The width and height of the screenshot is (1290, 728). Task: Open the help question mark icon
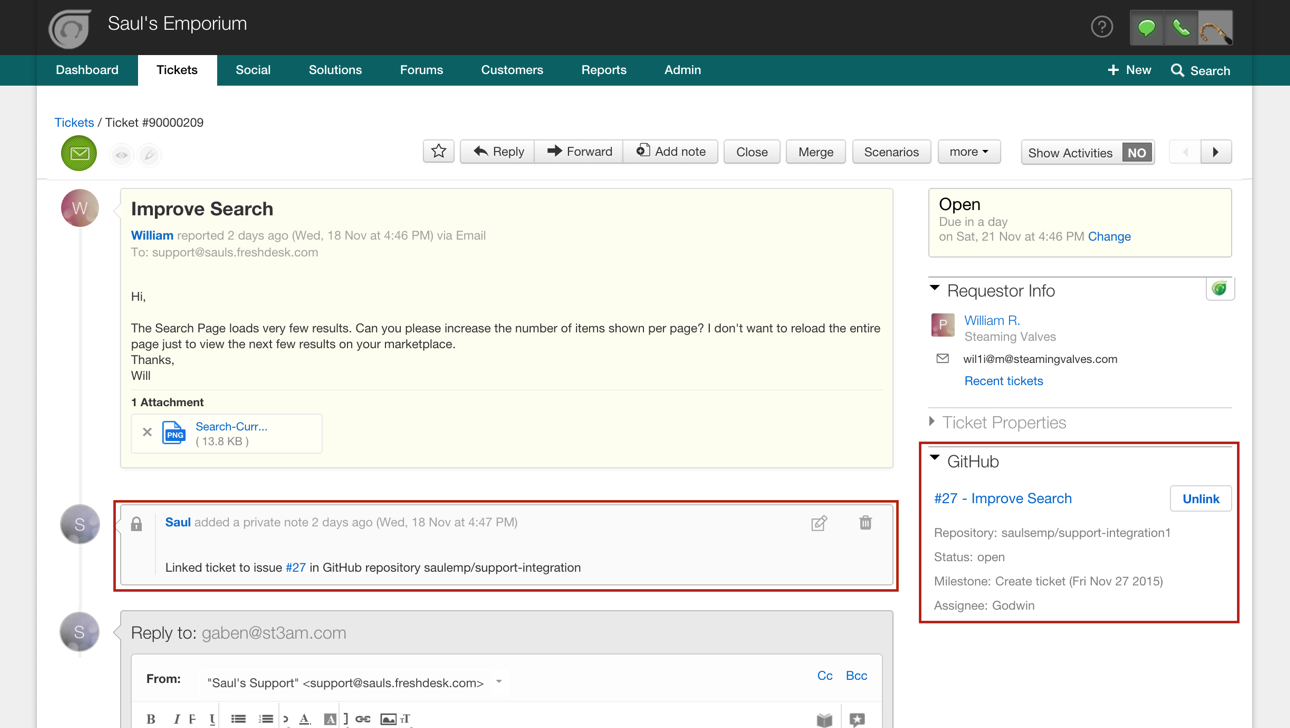click(1102, 27)
